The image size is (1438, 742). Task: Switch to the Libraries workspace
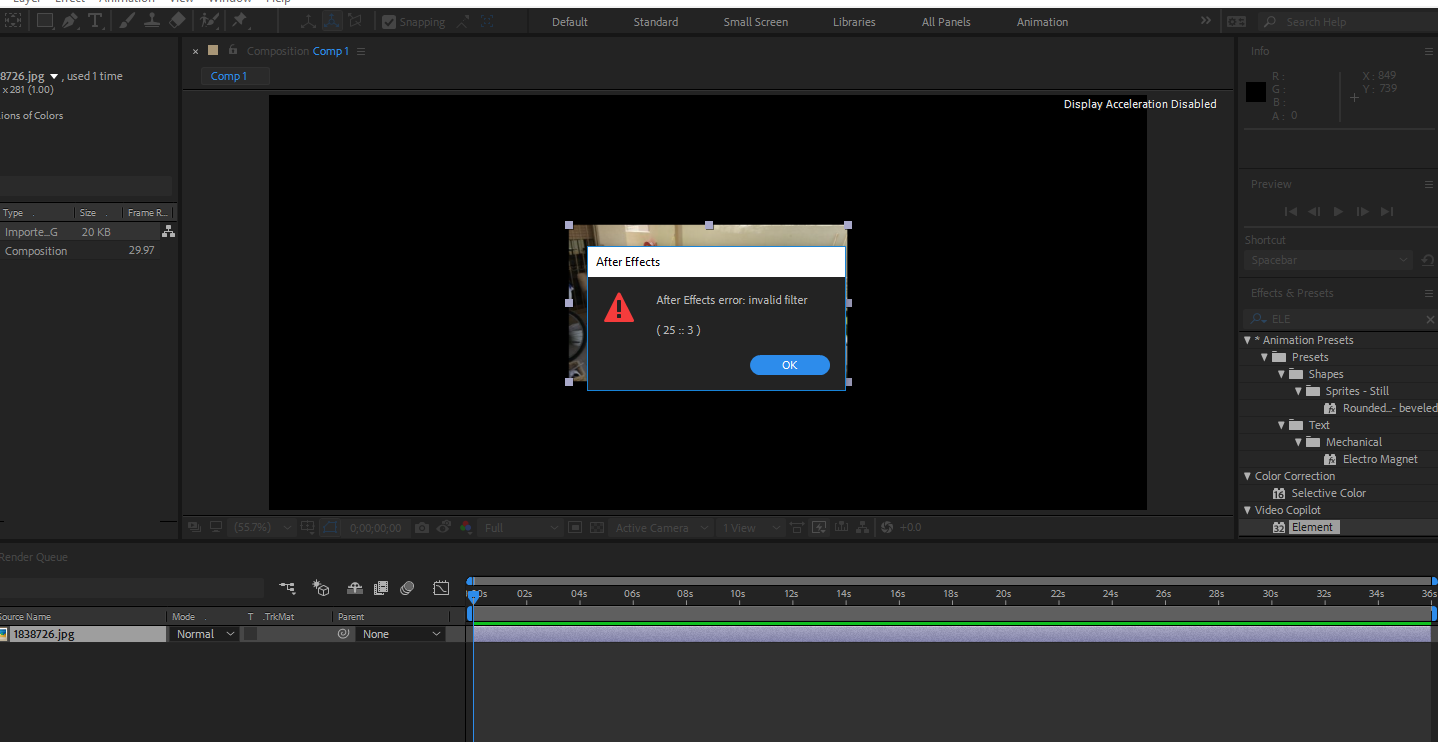tap(854, 22)
